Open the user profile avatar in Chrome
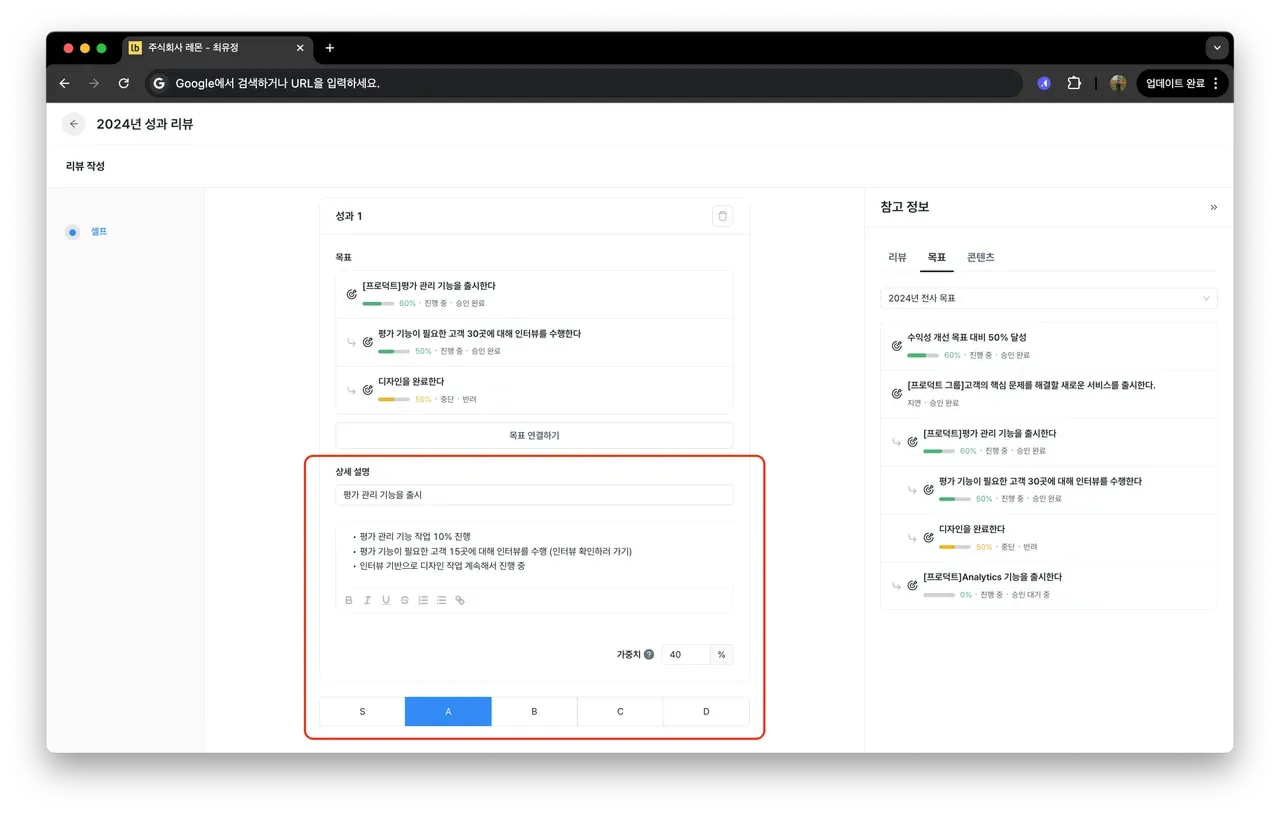The height and width of the screenshot is (814, 1280). 1118,83
